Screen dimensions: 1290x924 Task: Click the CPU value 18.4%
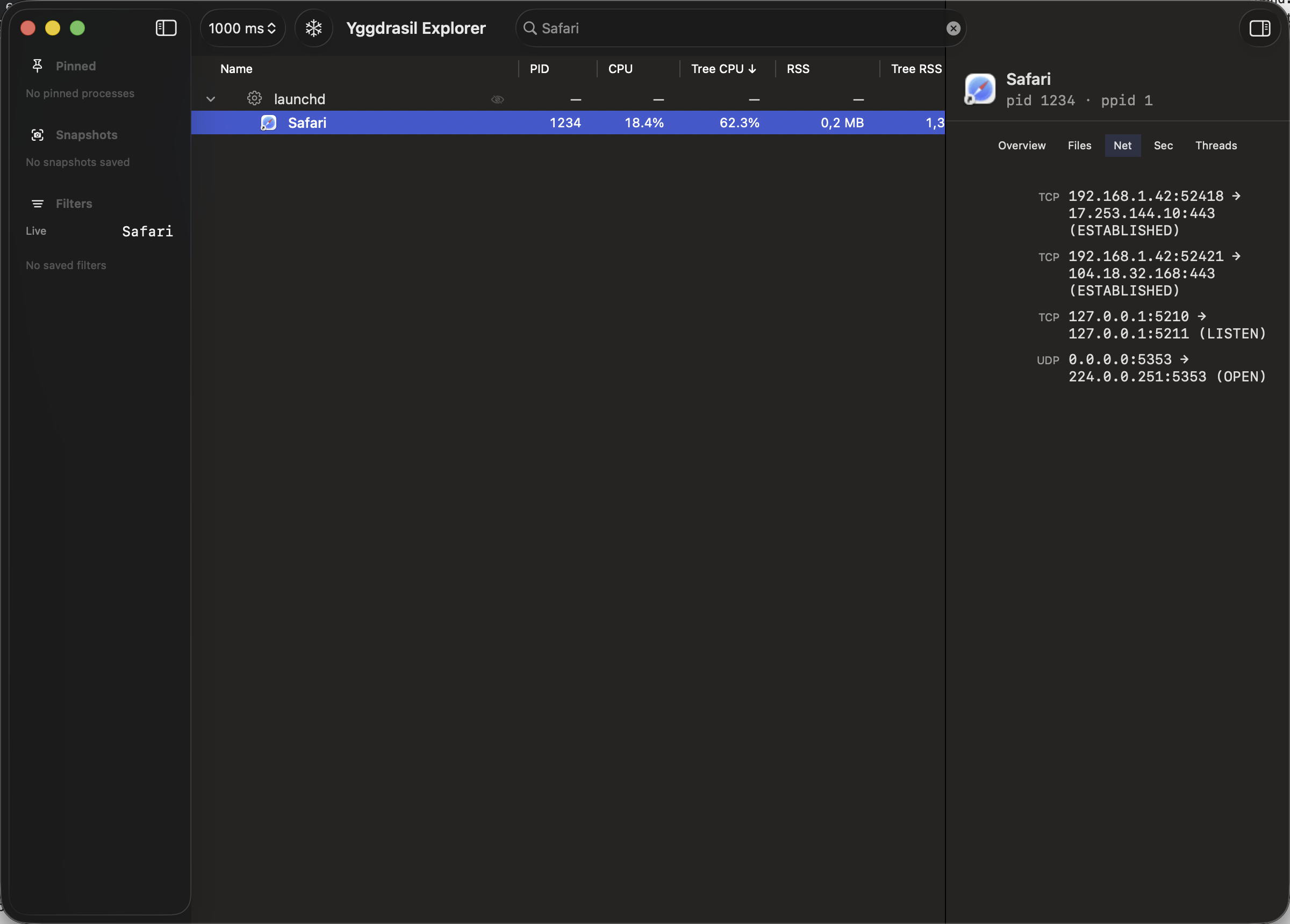click(644, 123)
